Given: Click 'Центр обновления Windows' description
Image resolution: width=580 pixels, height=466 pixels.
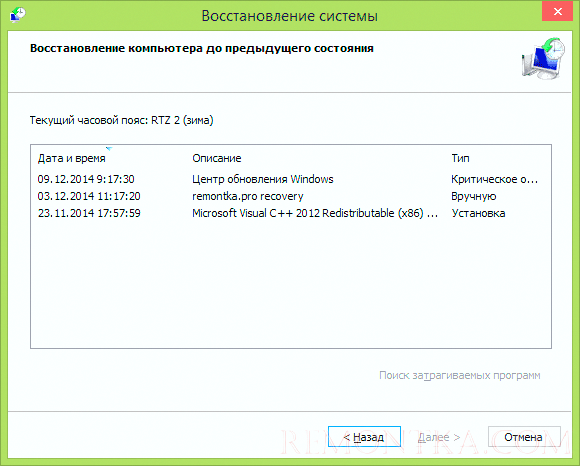Looking at the screenshot, I should pyautogui.click(x=263, y=179).
